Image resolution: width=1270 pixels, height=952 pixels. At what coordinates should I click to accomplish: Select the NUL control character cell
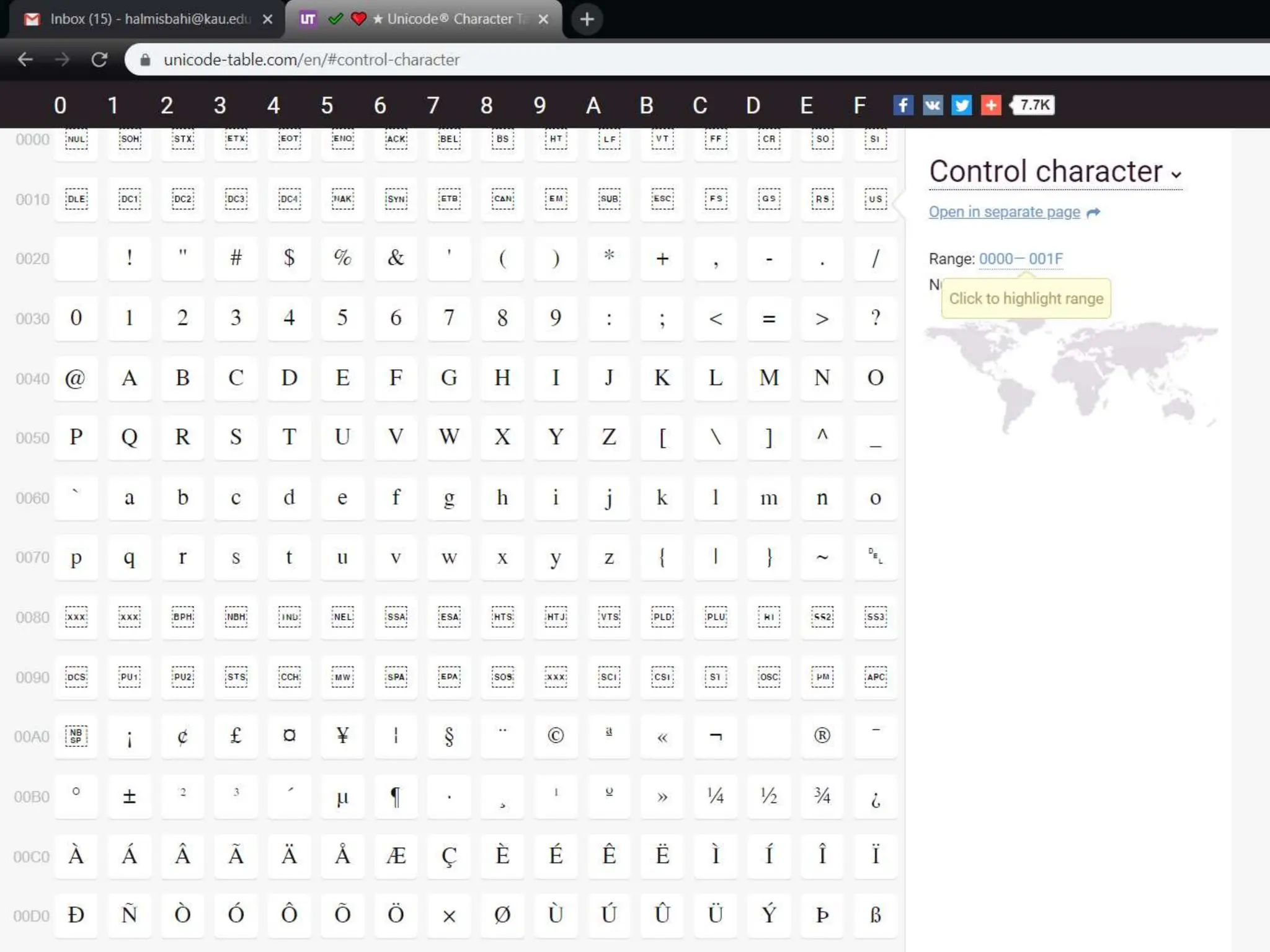76,140
